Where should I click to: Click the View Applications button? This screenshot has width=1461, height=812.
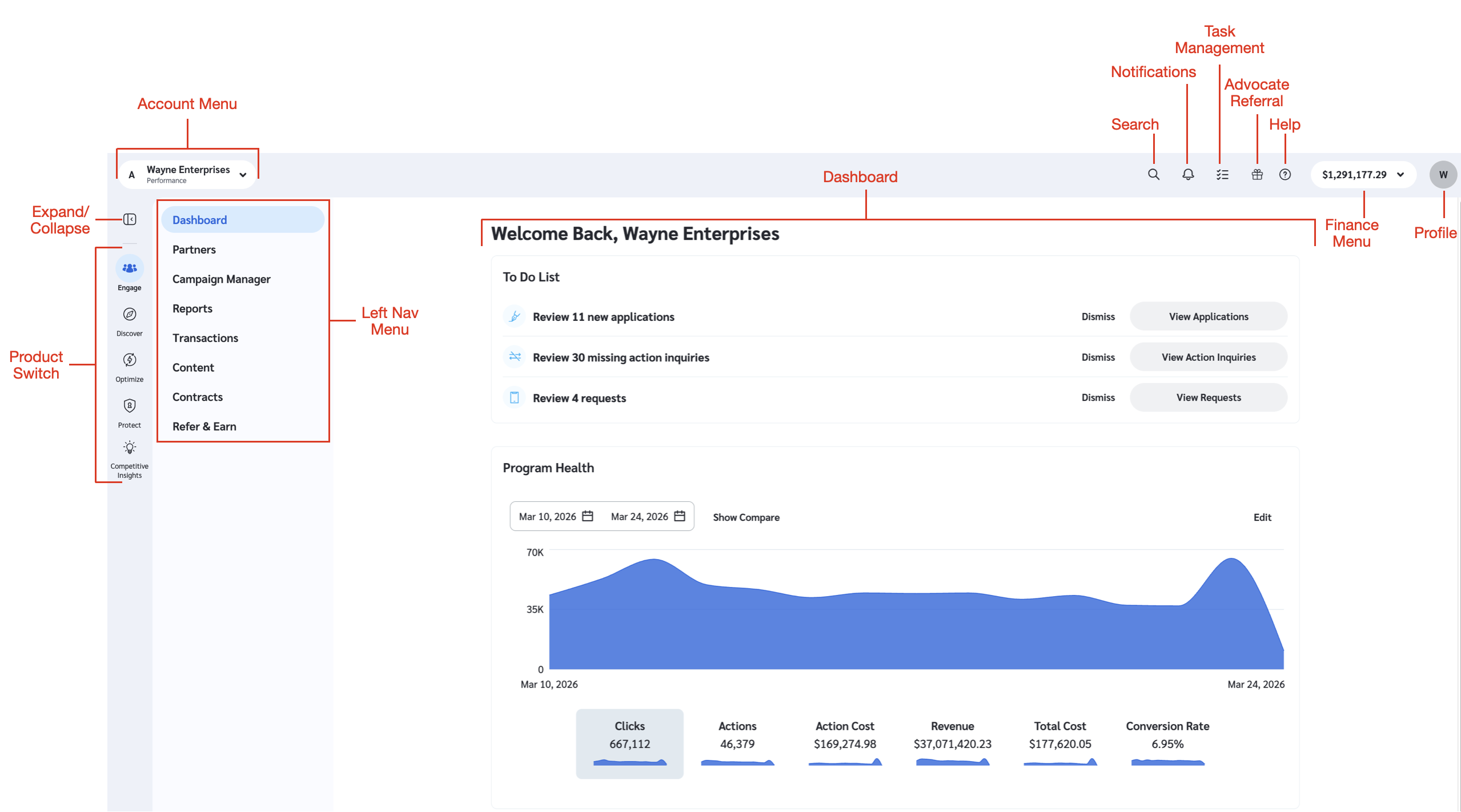pos(1207,316)
